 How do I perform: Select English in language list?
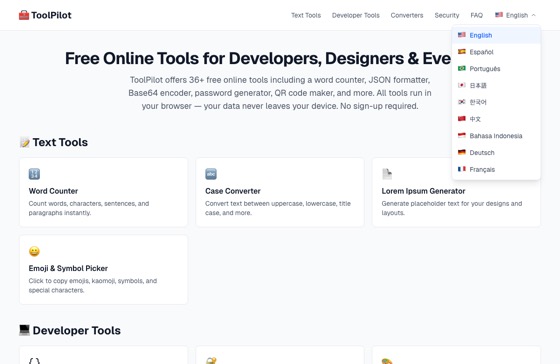(x=496, y=35)
